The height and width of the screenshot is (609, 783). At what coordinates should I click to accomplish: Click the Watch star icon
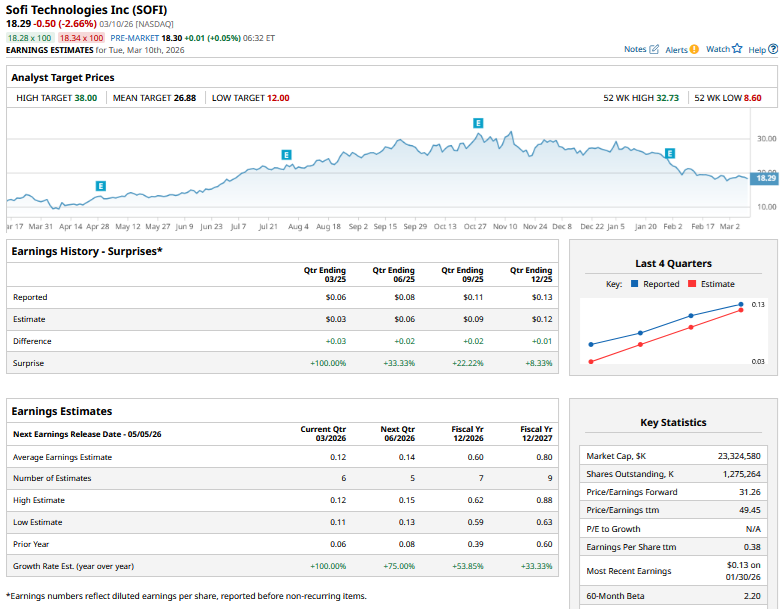click(x=737, y=48)
